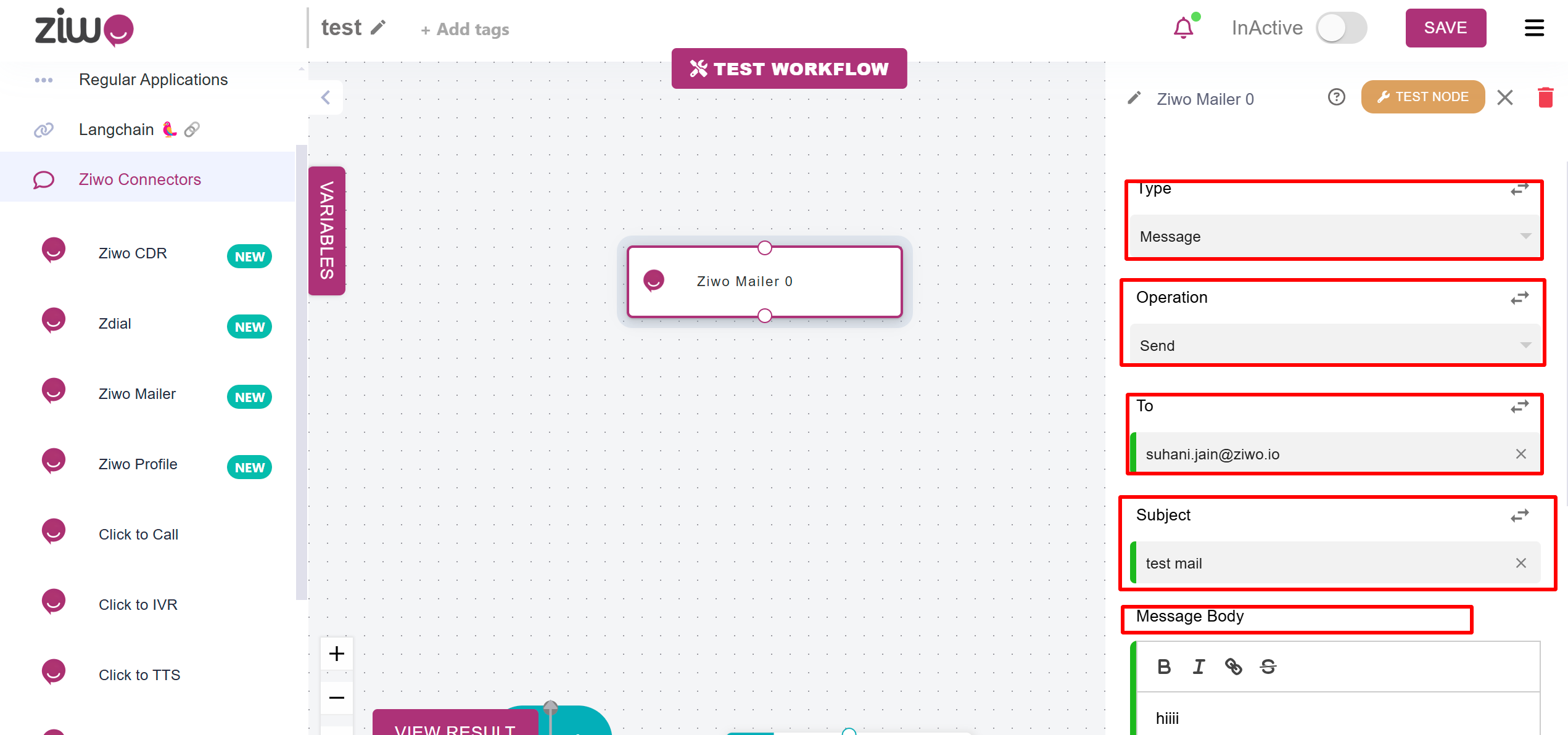Image resolution: width=1568 pixels, height=735 pixels.
Task: Close the Ziwo Mailer 0 settings panel
Action: [1505, 97]
